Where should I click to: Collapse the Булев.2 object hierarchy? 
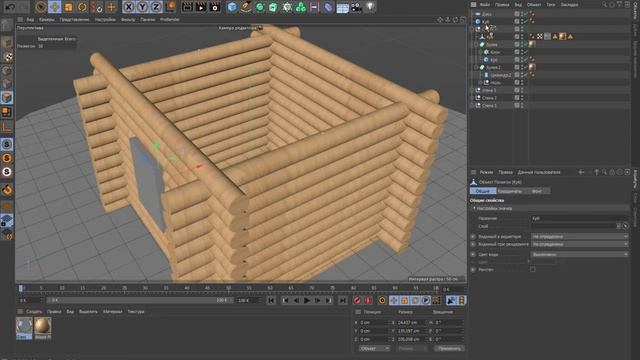pos(476,67)
